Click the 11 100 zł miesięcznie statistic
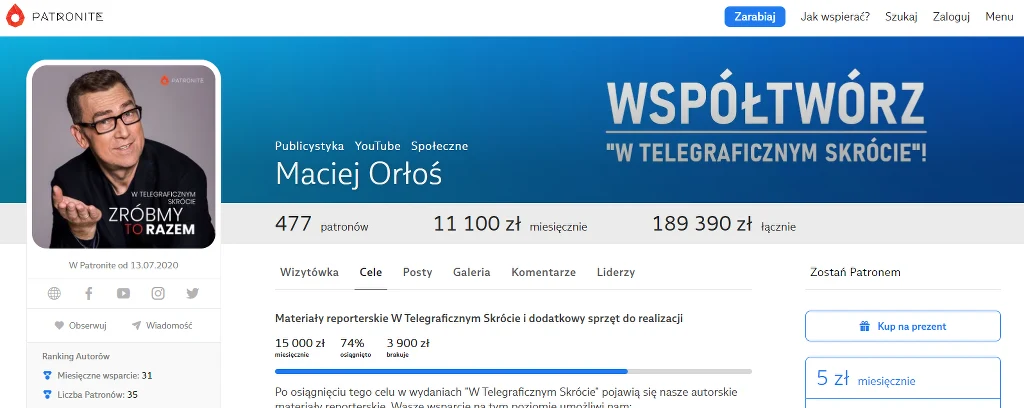Viewport: 1024px width, 408px height. pyautogui.click(x=510, y=225)
